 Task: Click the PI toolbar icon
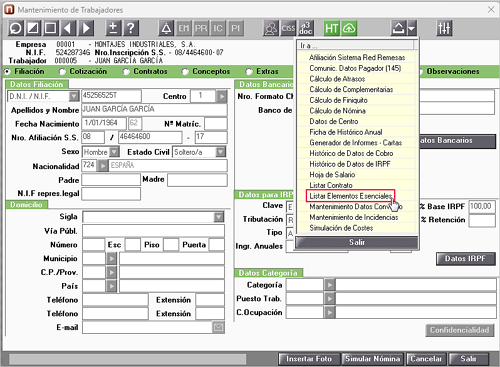[x=236, y=28]
